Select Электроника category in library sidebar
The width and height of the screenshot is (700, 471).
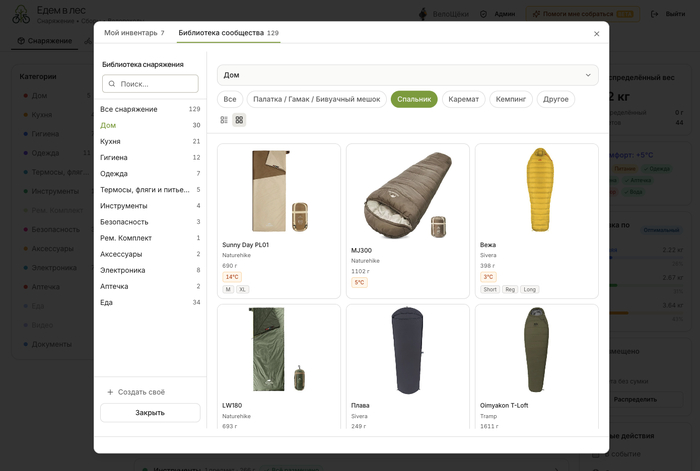150,270
